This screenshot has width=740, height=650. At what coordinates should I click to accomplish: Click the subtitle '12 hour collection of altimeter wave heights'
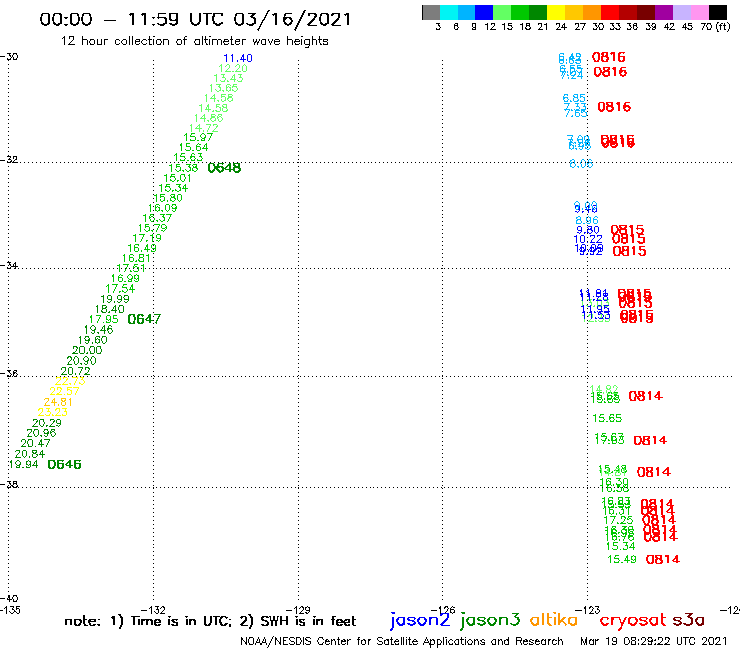(x=194, y=41)
